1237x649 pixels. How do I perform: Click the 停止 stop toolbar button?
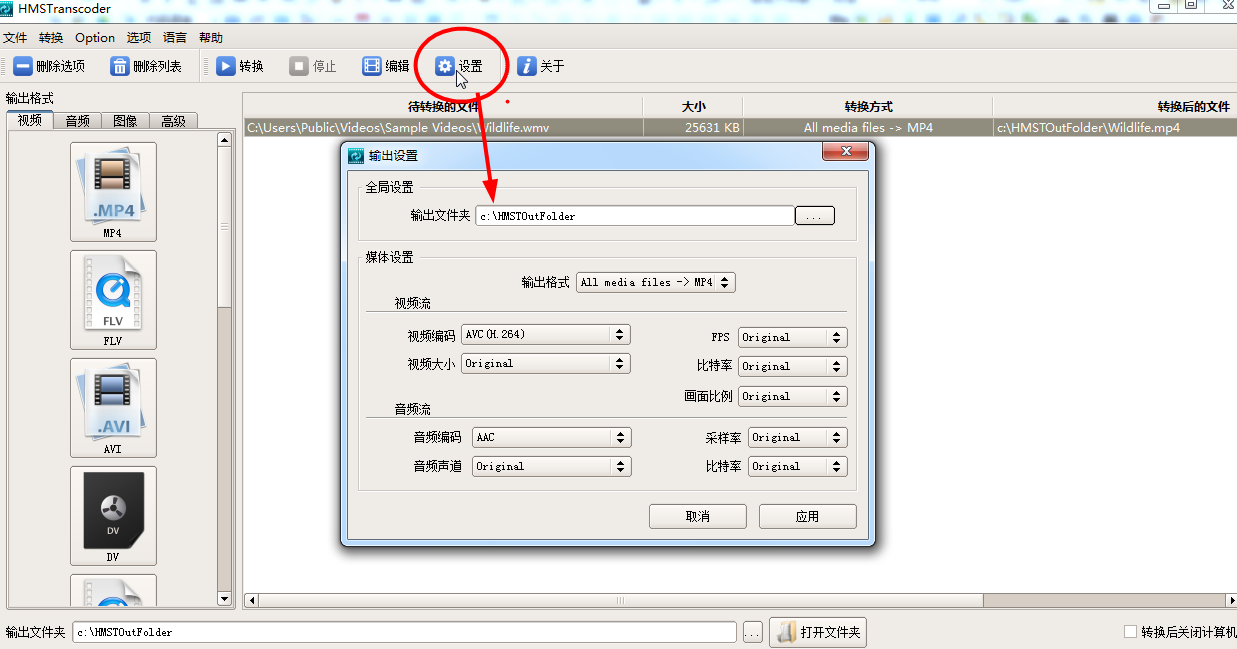pos(312,66)
